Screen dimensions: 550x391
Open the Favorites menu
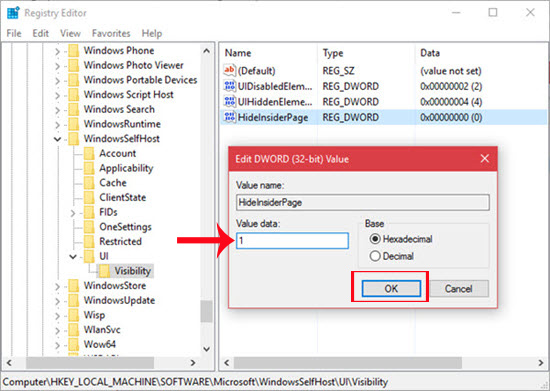click(x=111, y=33)
